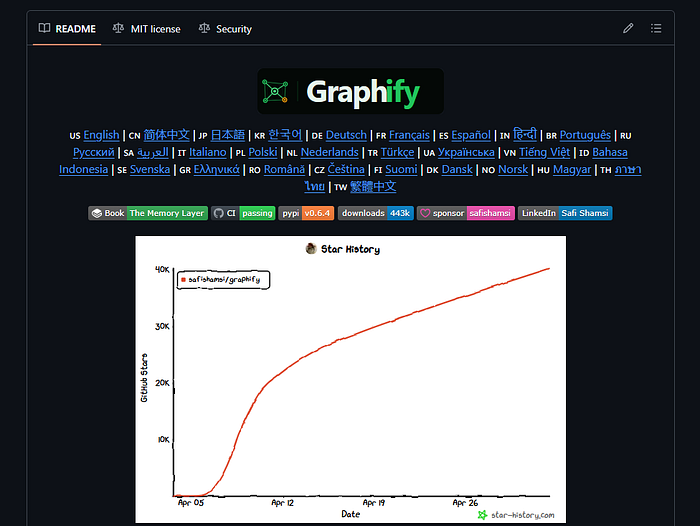Open the 日本語 language link
700x526 pixels.
click(x=228, y=135)
